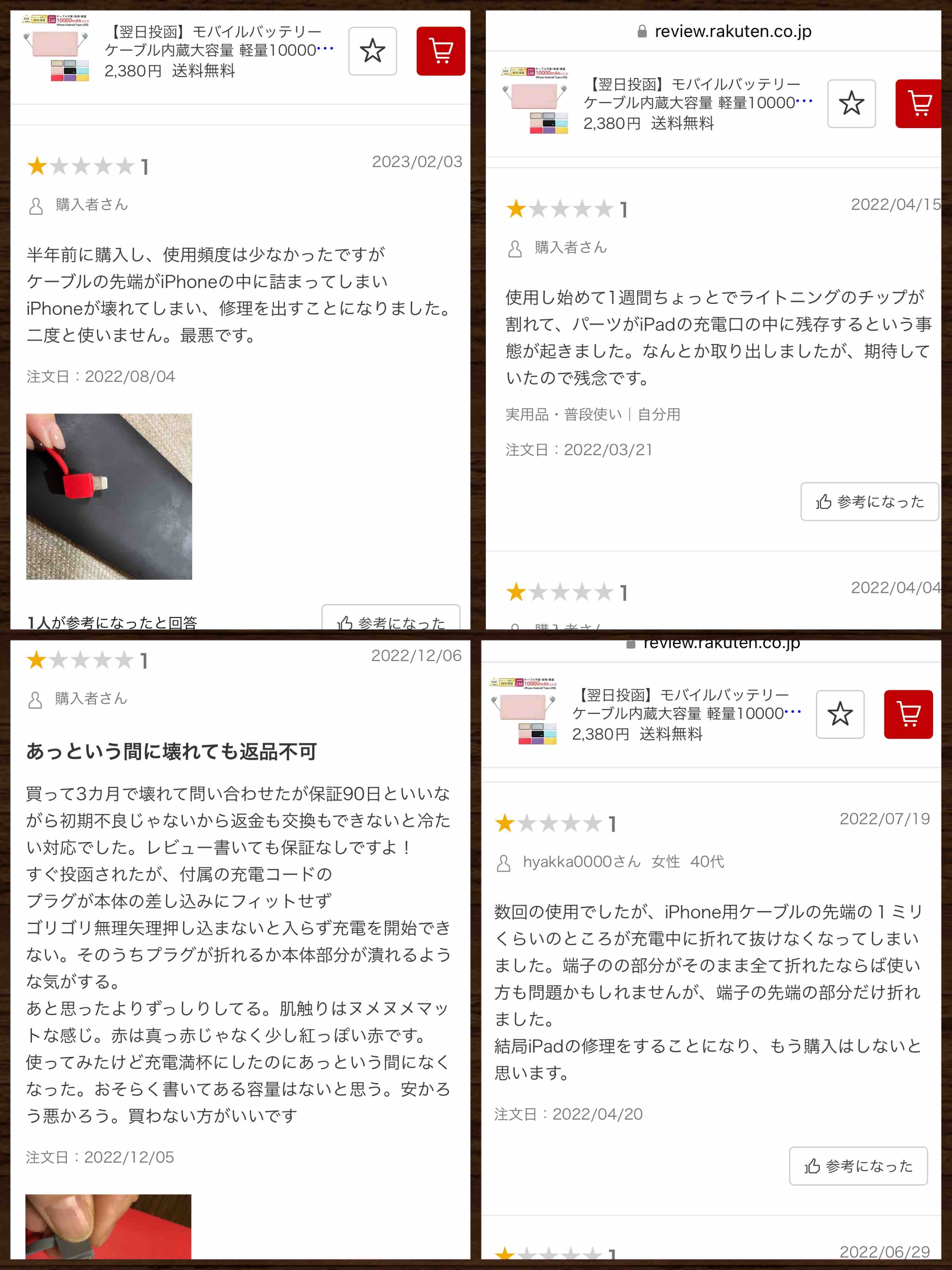The height and width of the screenshot is (1270, 952).
Task: Open the photo below the 注文日 2022/12/05 line
Action: (x=108, y=1227)
